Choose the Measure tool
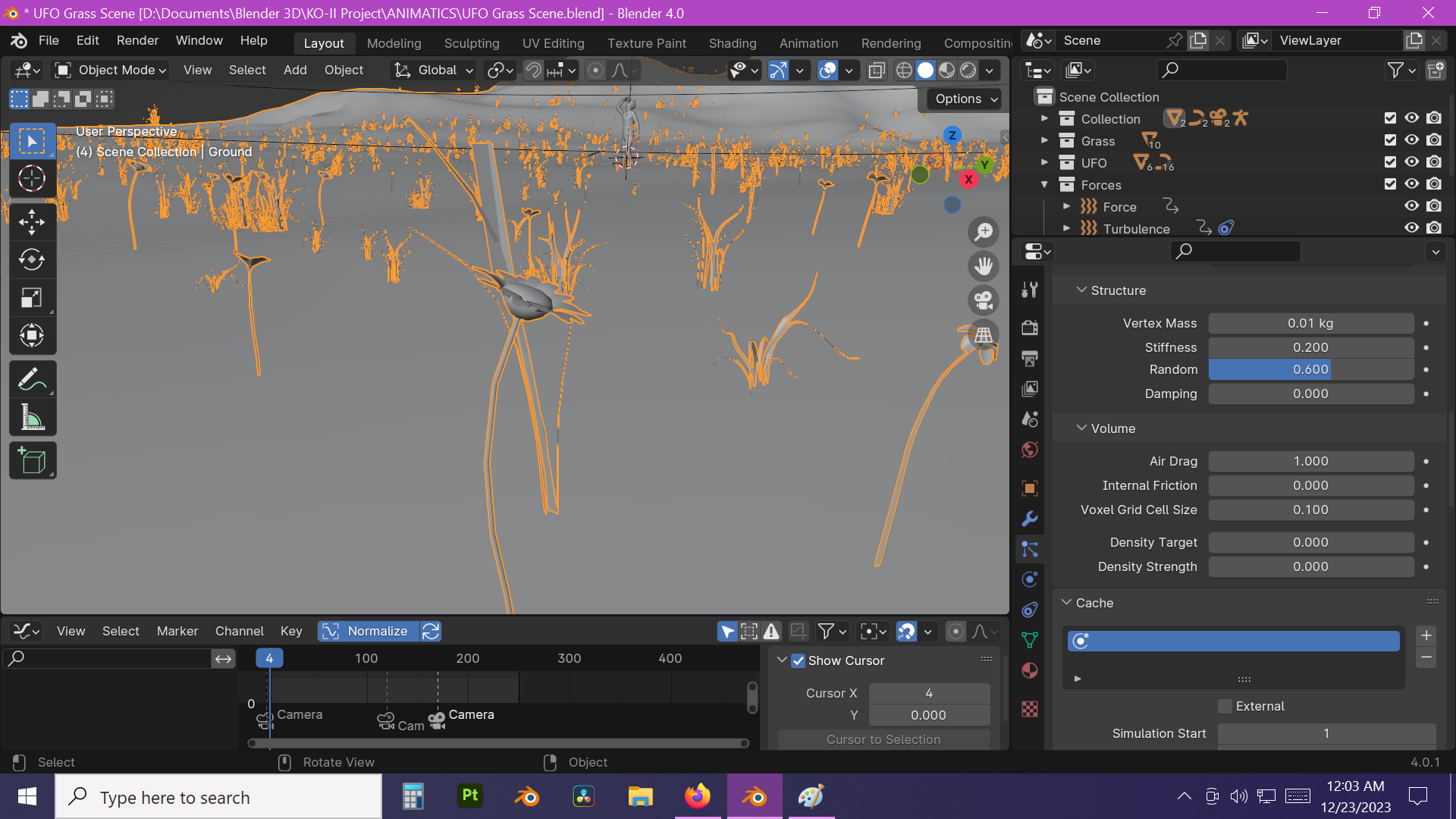1456x819 pixels. [32, 417]
